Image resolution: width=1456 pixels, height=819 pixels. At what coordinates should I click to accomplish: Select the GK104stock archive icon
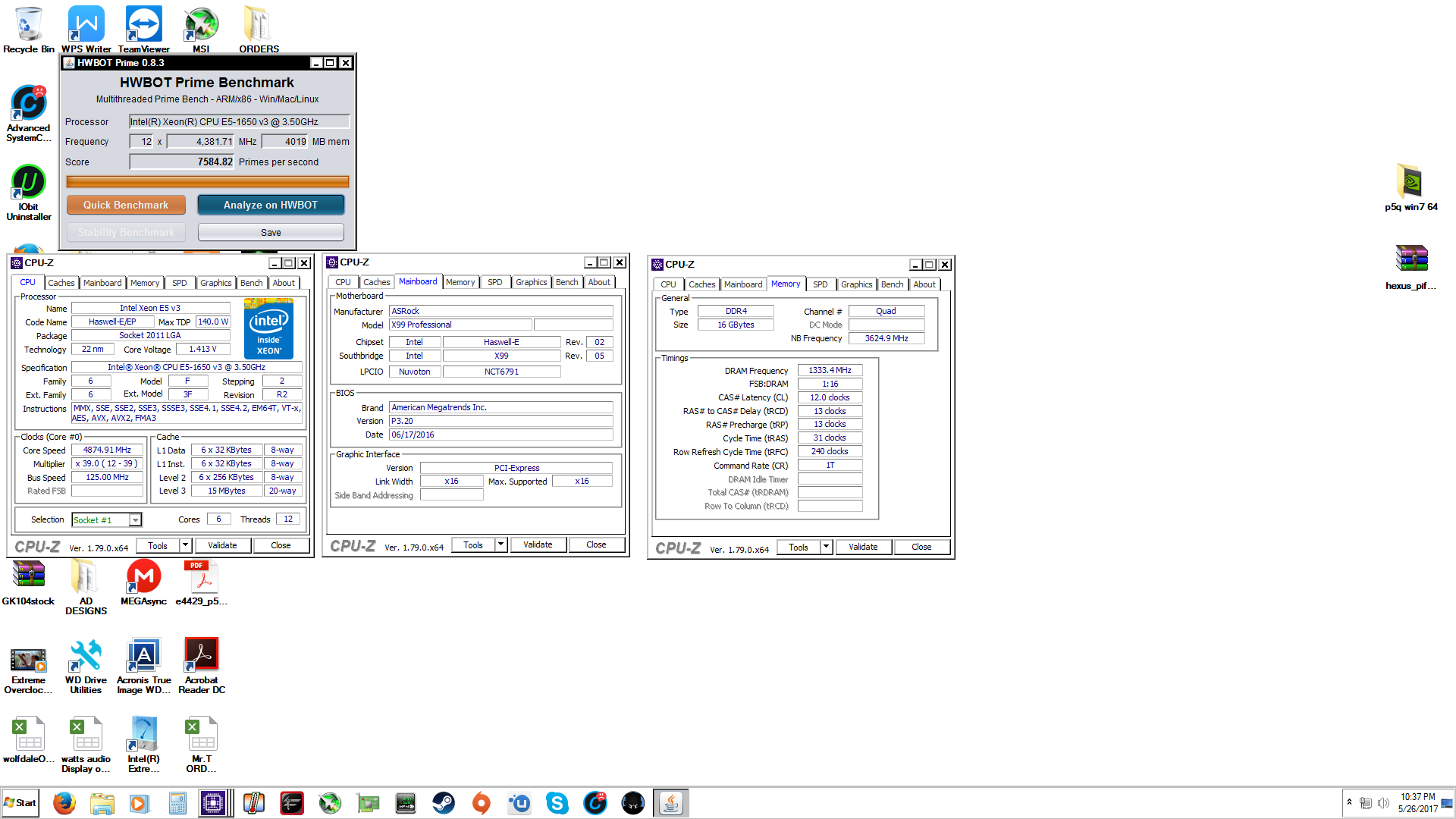click(29, 582)
